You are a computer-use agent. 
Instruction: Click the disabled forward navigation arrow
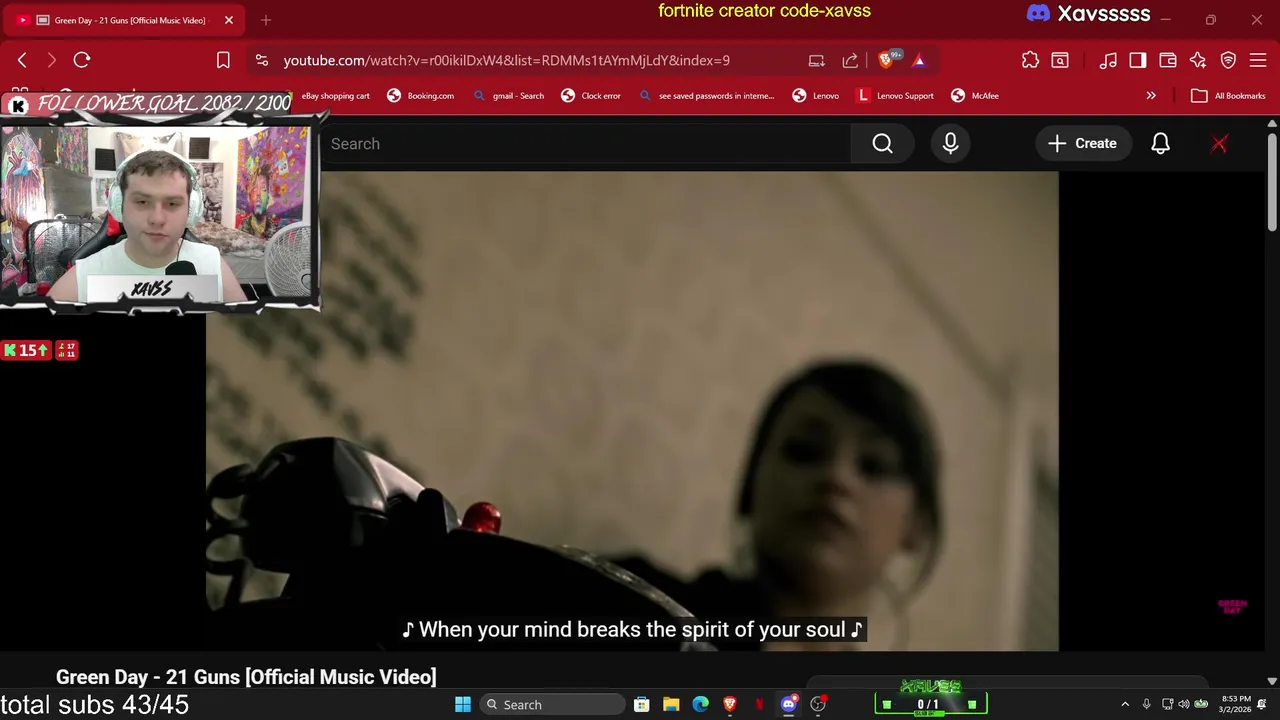point(52,60)
